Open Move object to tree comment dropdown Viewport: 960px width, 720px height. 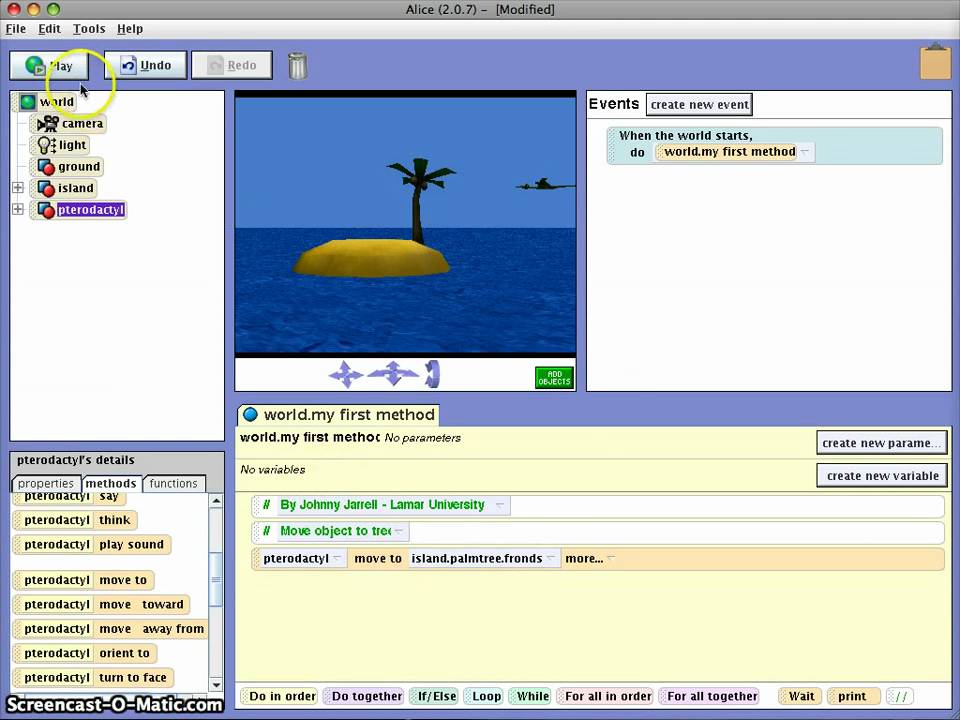399,531
